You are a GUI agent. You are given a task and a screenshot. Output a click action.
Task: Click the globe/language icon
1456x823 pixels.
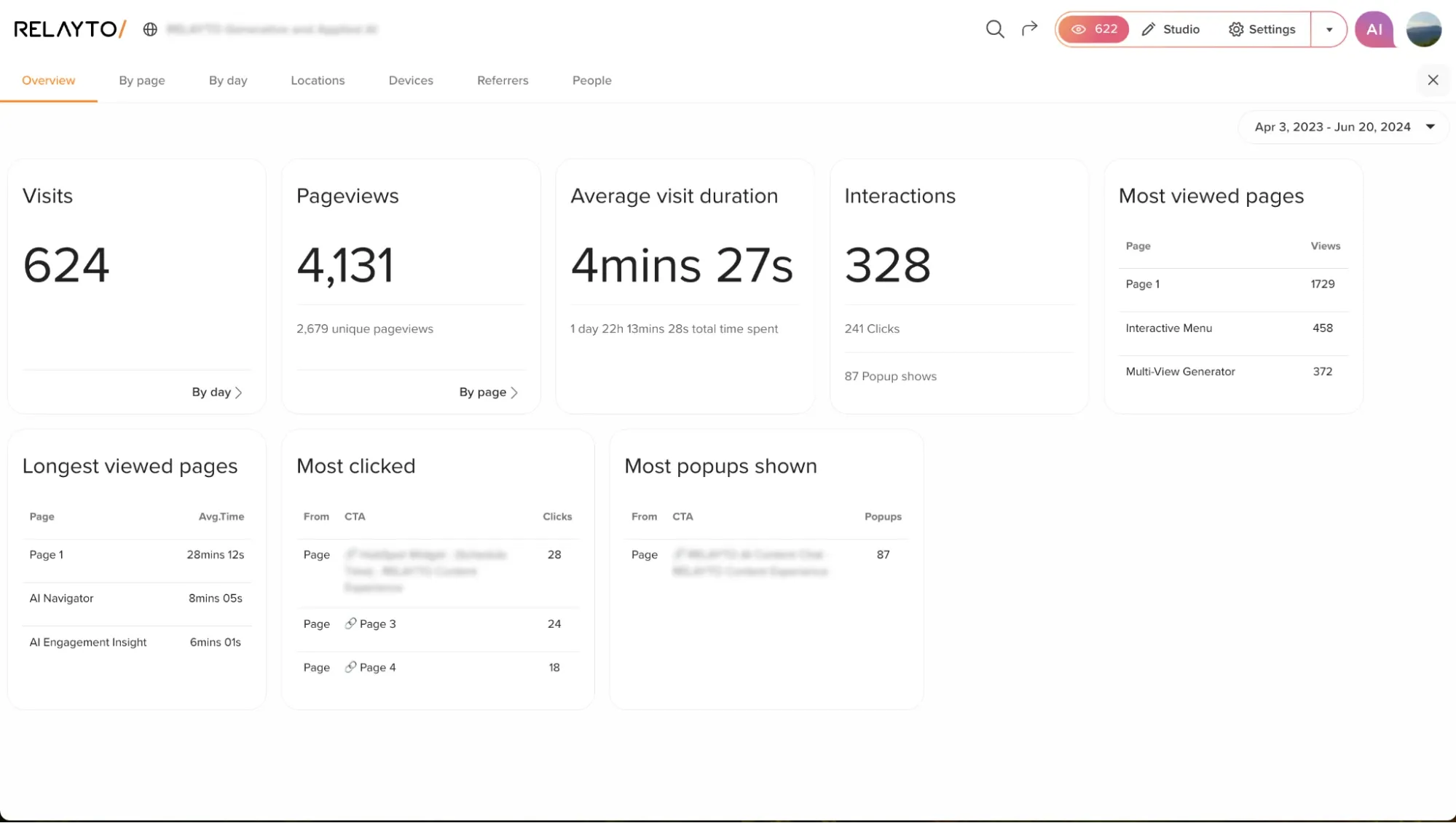(x=150, y=29)
